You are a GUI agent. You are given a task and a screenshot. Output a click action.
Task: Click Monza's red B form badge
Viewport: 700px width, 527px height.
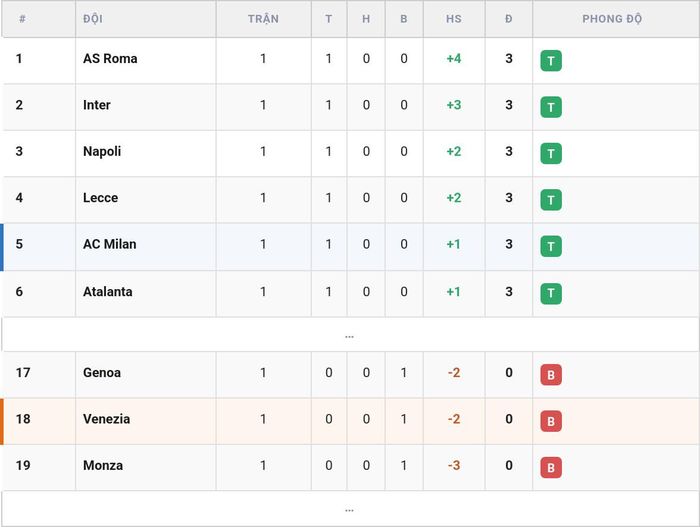point(551,468)
